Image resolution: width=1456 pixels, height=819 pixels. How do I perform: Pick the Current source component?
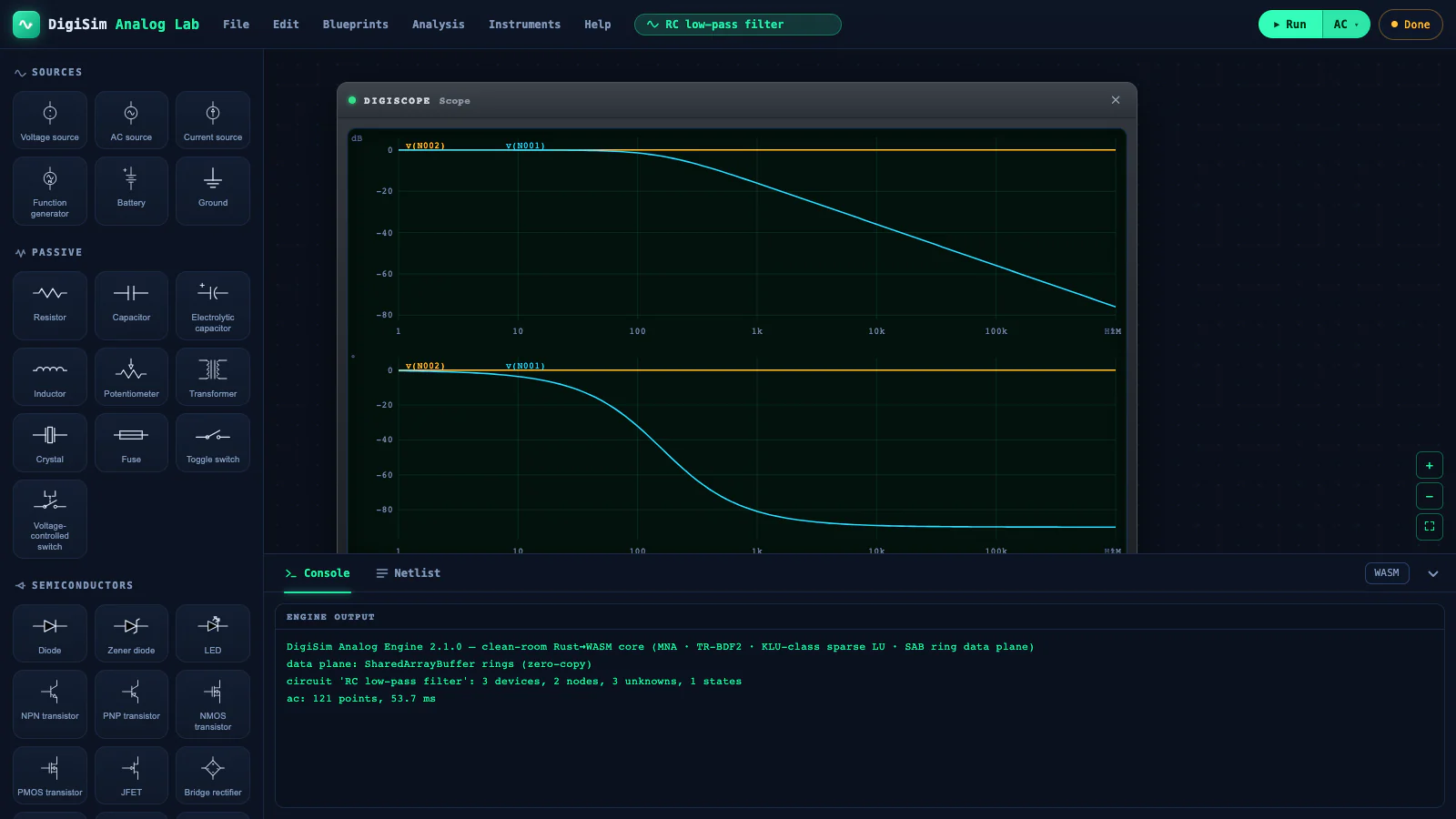[x=213, y=120]
